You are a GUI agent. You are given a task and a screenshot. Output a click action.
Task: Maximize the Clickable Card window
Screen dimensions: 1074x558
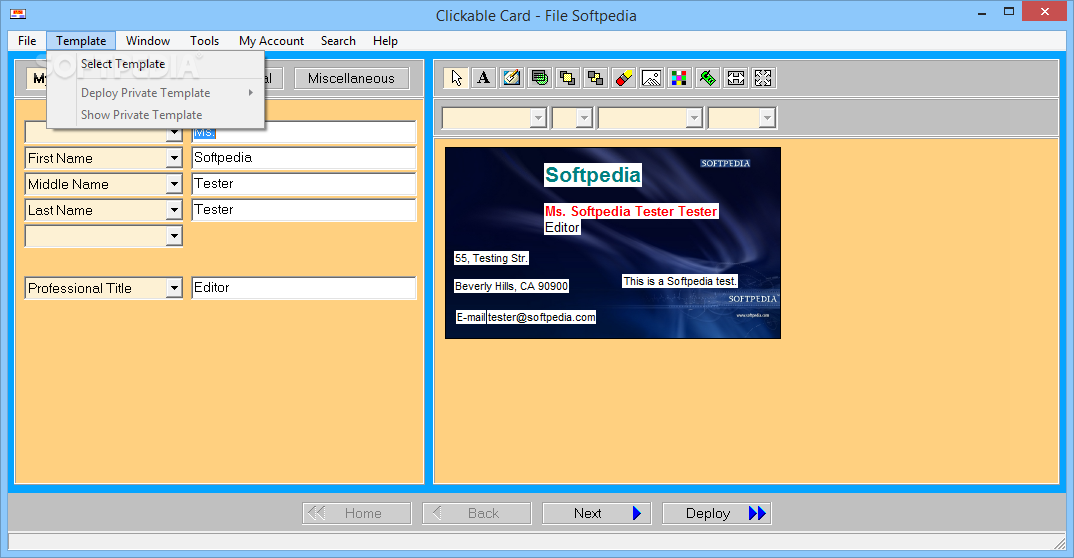tap(1009, 12)
